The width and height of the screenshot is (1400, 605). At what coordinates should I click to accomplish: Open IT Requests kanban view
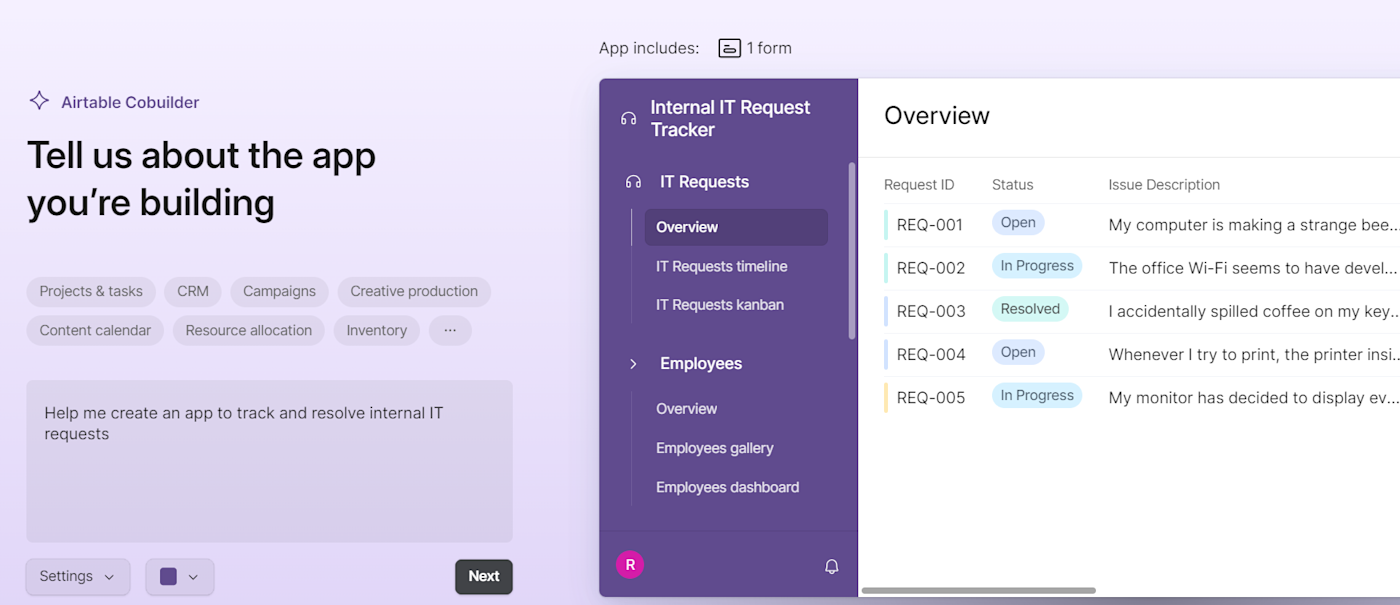coord(720,304)
